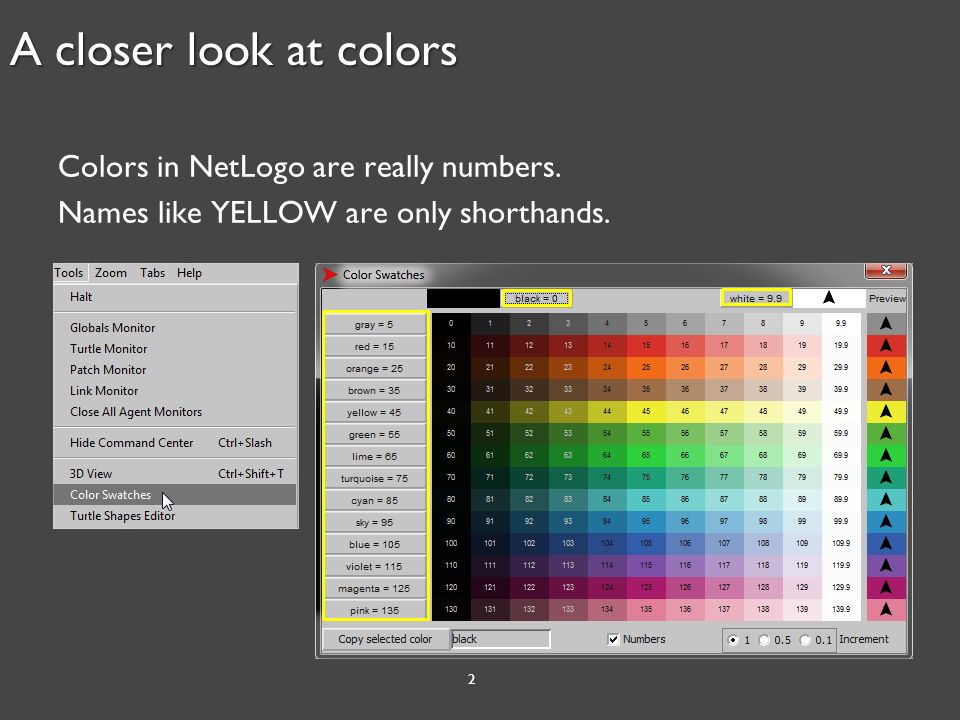Pick the color swatch numbered 123
The height and width of the screenshot is (720, 960).
point(568,587)
